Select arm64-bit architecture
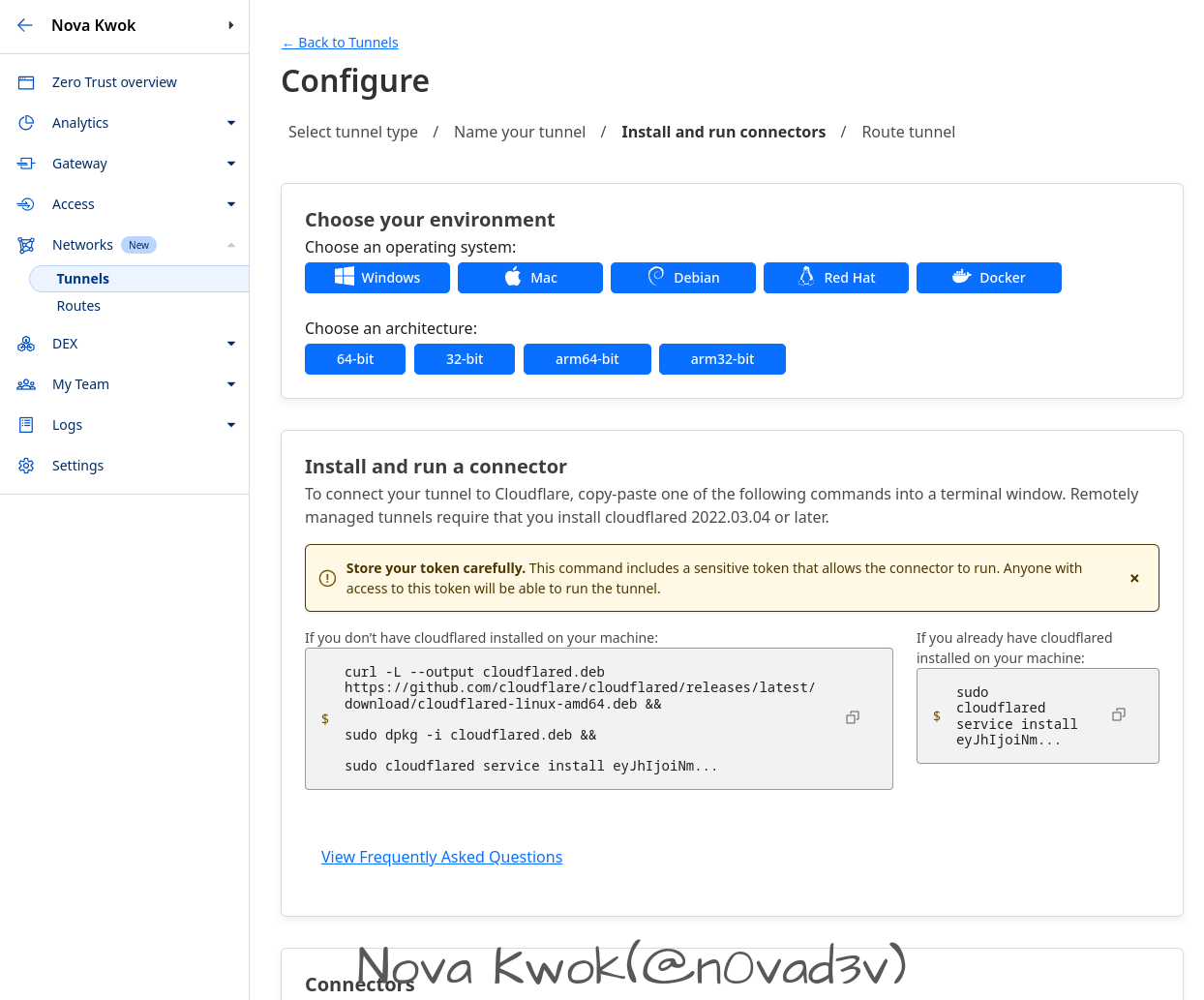Viewport: 1204px width, 1000px height. [587, 359]
